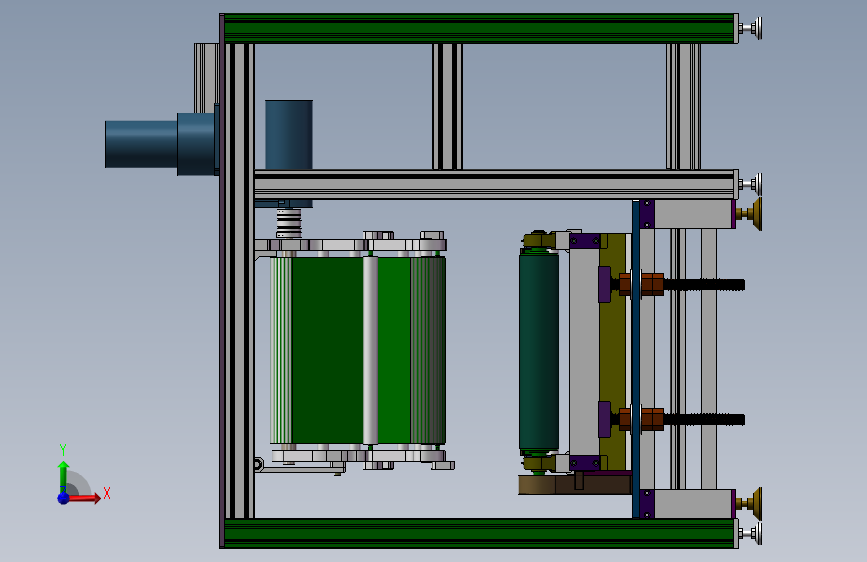Select the right vertical post in upper frame
This screenshot has width=867, height=562.
(x=683, y=106)
